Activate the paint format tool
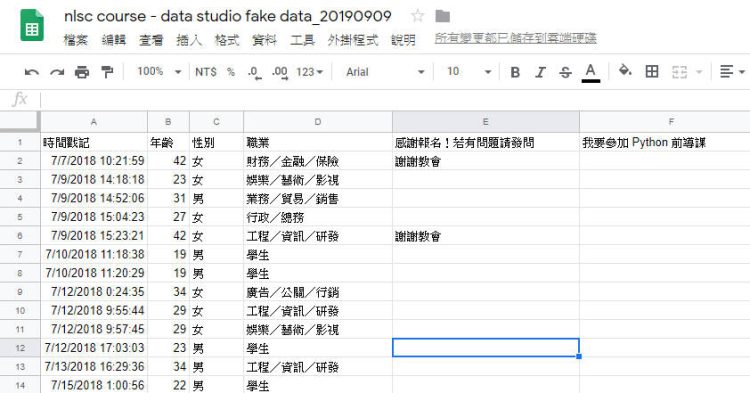This screenshot has height=393, width=750. [x=107, y=72]
